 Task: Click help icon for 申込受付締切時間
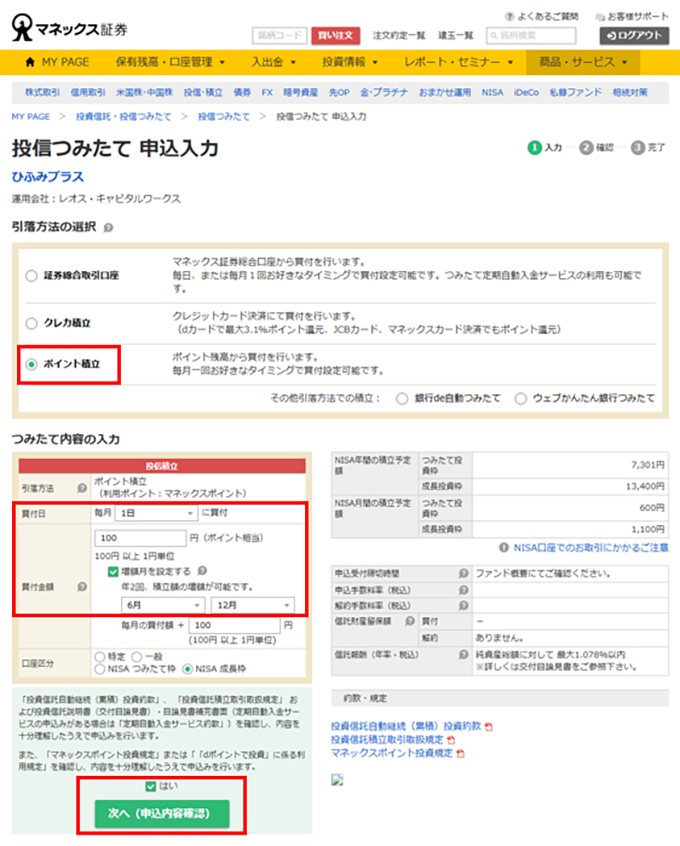(463, 573)
